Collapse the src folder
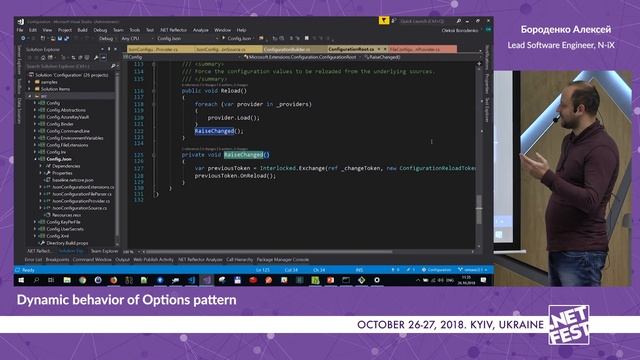640x360 pixels. pyautogui.click(x=29, y=96)
